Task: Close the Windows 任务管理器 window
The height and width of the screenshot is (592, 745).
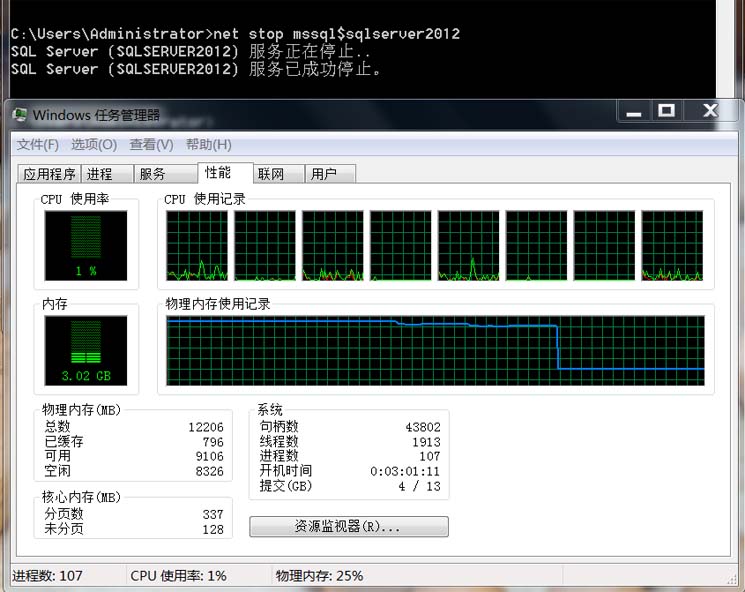Action: click(711, 111)
